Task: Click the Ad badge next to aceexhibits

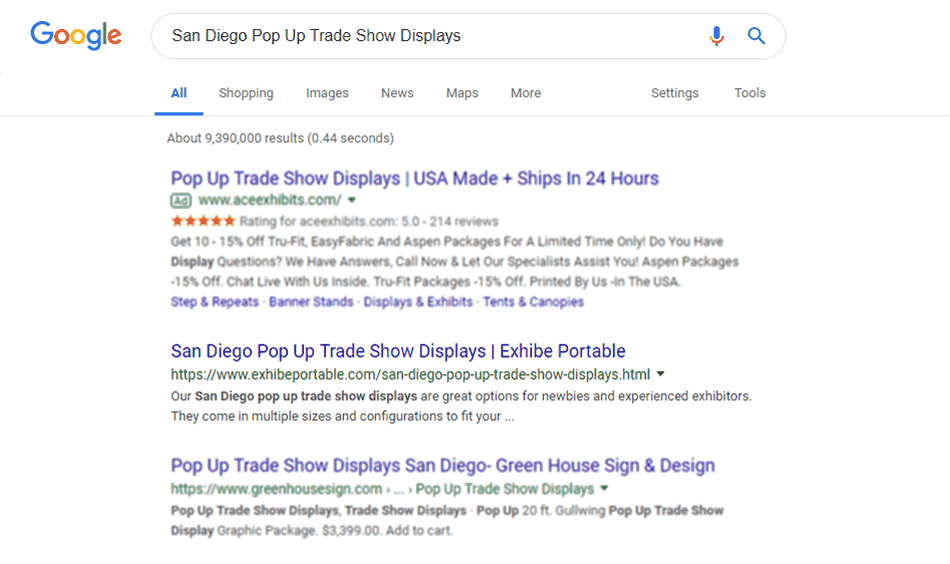Action: pos(181,201)
